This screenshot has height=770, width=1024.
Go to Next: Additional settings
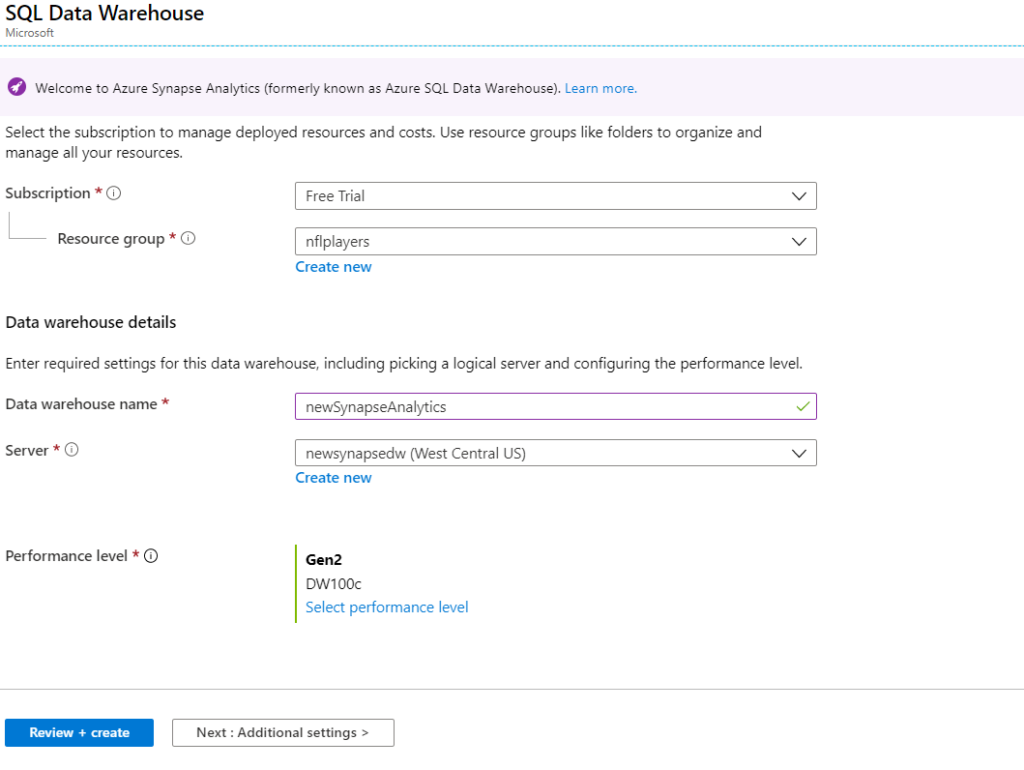[x=283, y=733]
